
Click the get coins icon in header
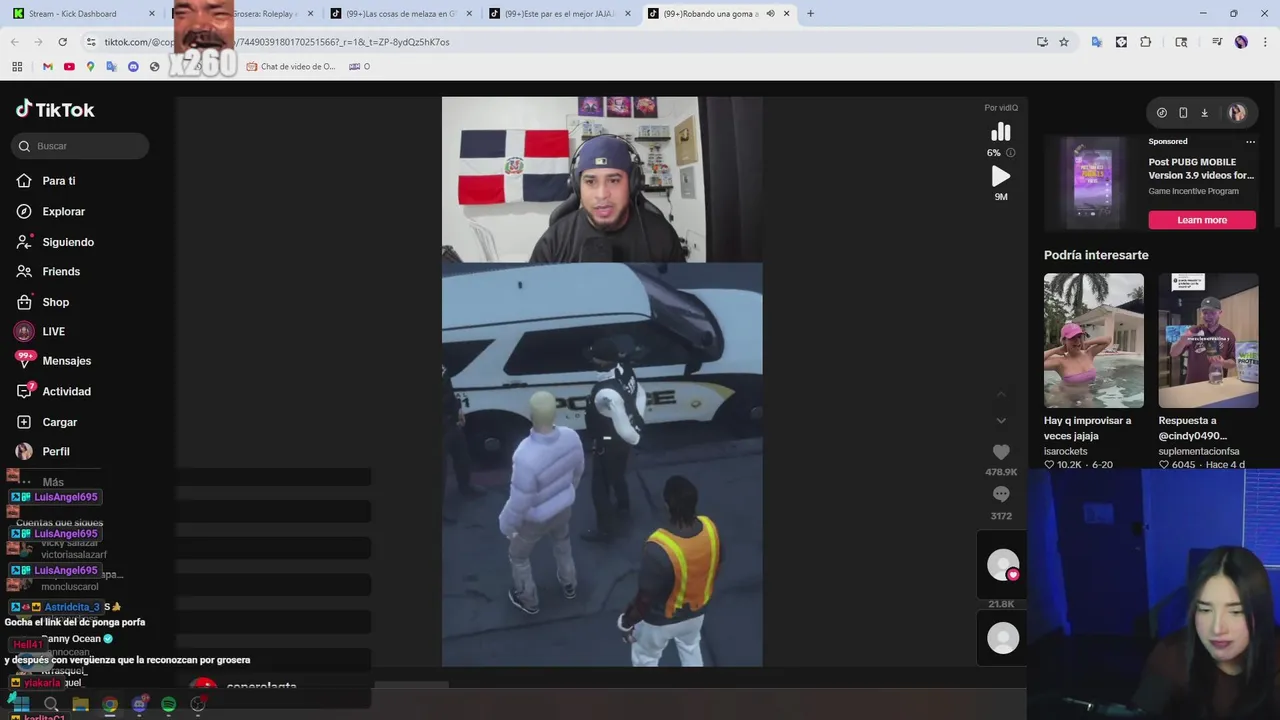tap(1162, 113)
